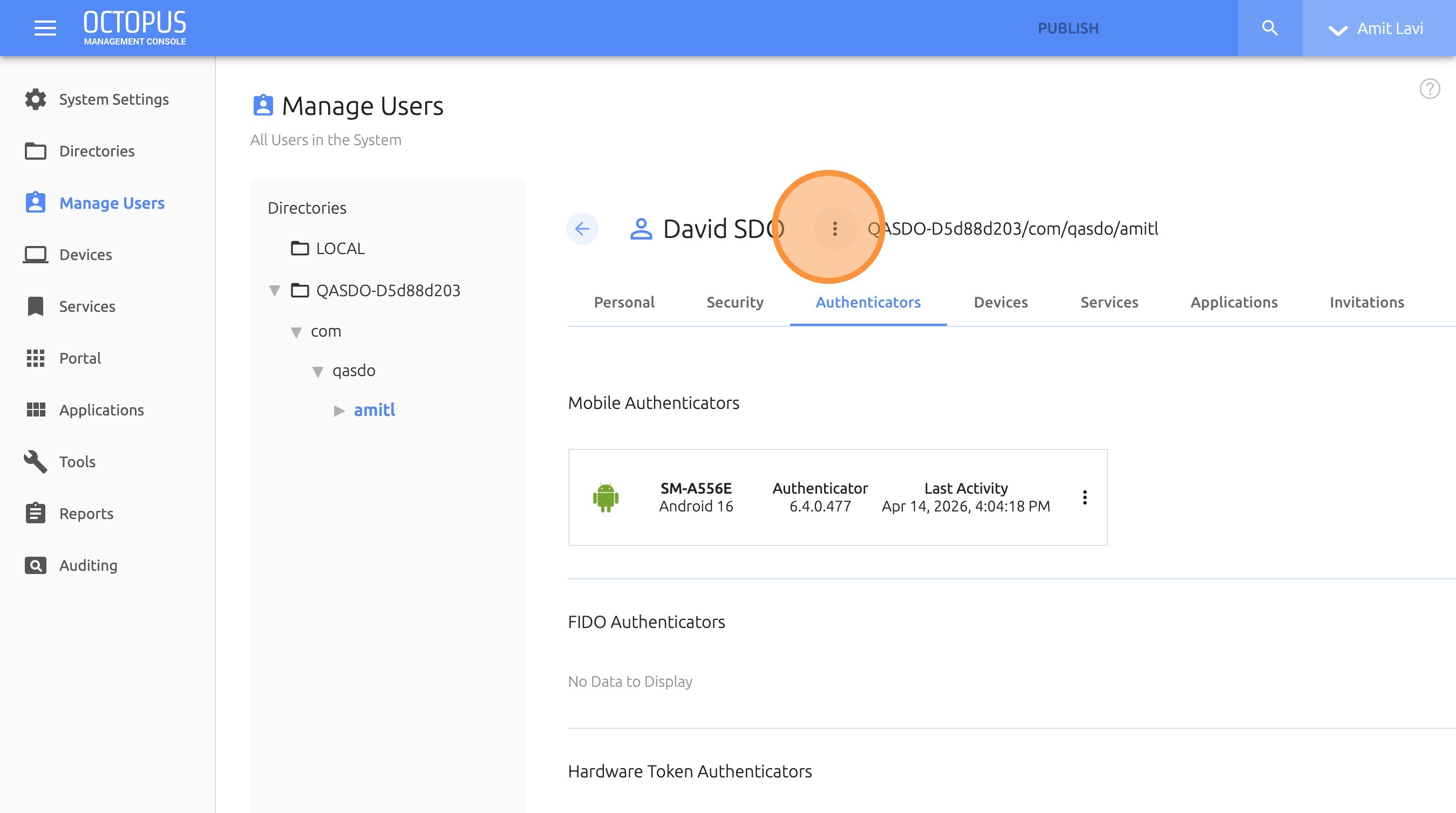The height and width of the screenshot is (813, 1456).
Task: Click the PUBLISH button
Action: coord(1067,28)
